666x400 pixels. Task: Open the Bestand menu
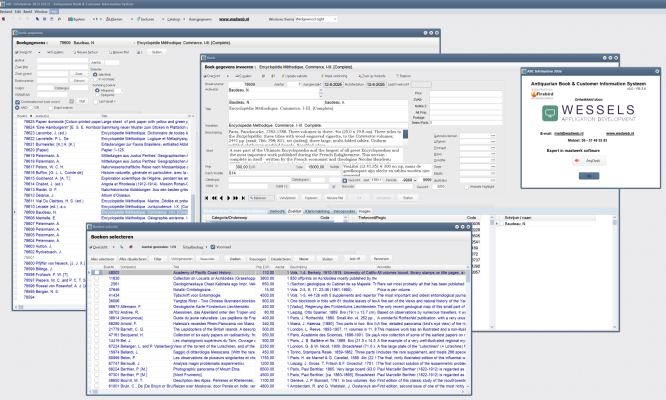coord(7,10)
